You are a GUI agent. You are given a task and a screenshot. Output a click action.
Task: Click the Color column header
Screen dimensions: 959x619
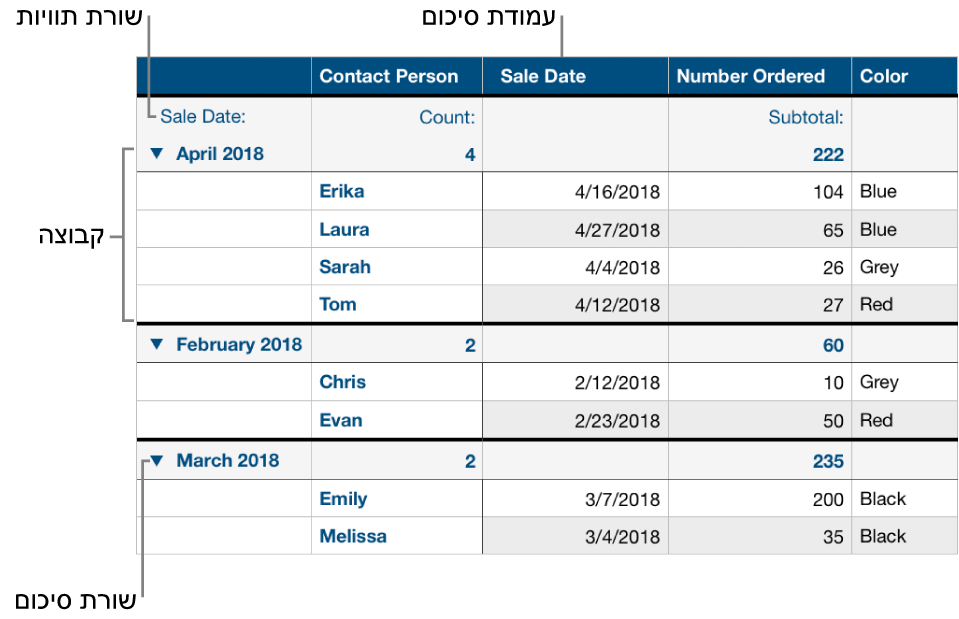(x=884, y=76)
